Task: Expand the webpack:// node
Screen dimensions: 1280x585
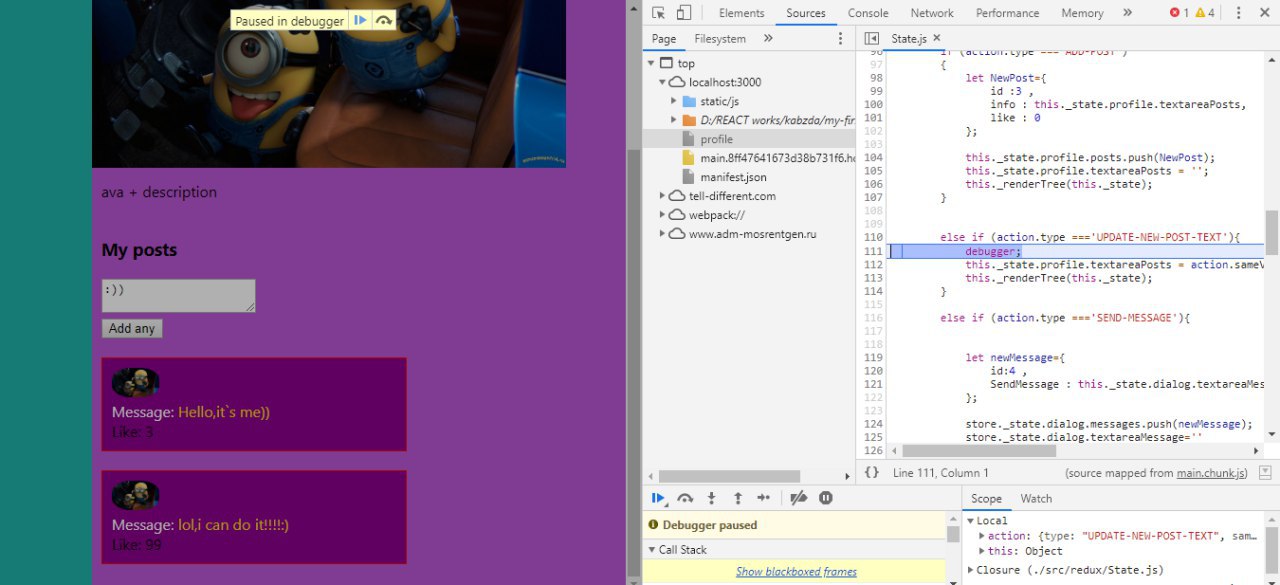Action: pos(662,215)
